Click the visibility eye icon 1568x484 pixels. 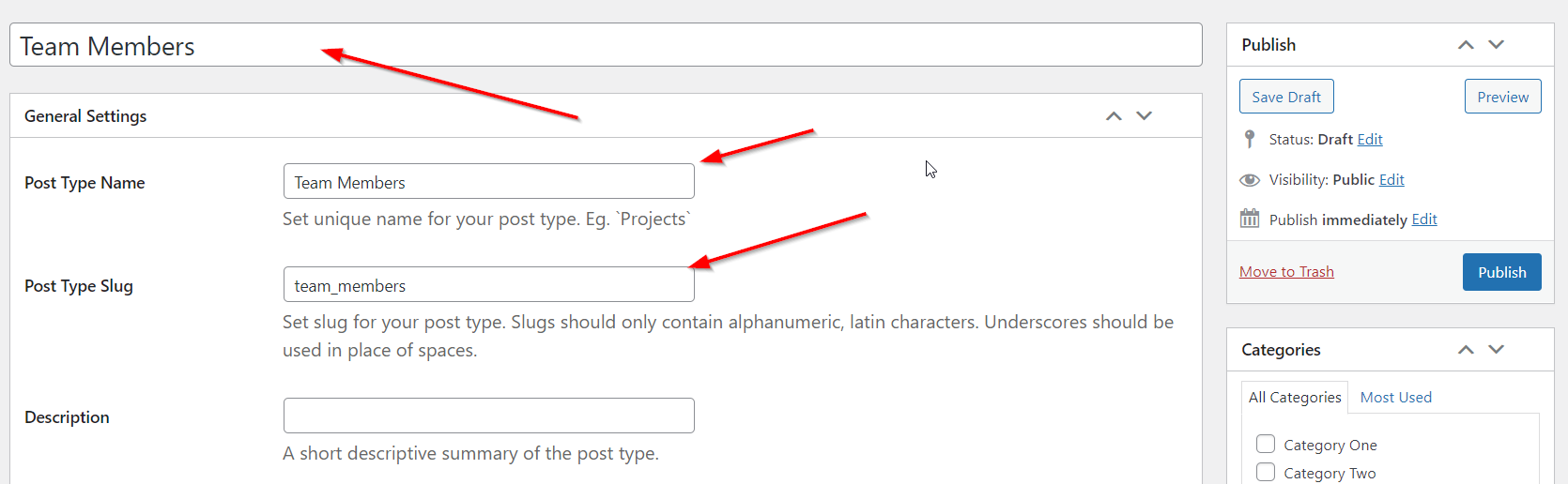pyautogui.click(x=1249, y=180)
